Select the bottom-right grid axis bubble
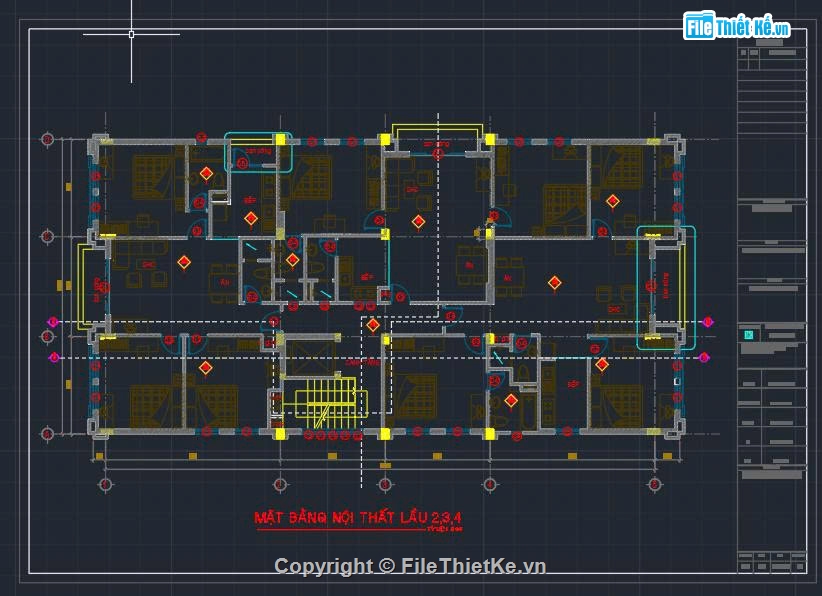This screenshot has width=822, height=596. (x=654, y=485)
